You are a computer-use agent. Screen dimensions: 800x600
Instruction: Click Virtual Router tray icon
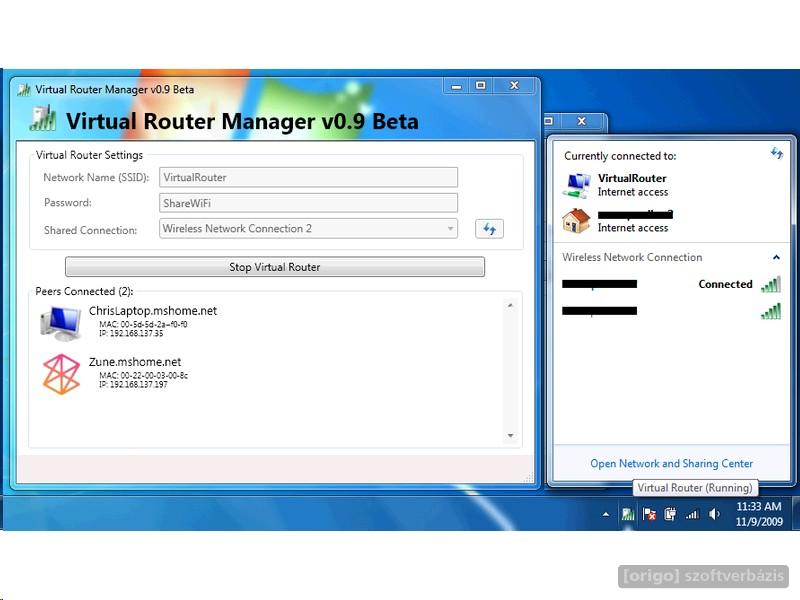[x=628, y=514]
